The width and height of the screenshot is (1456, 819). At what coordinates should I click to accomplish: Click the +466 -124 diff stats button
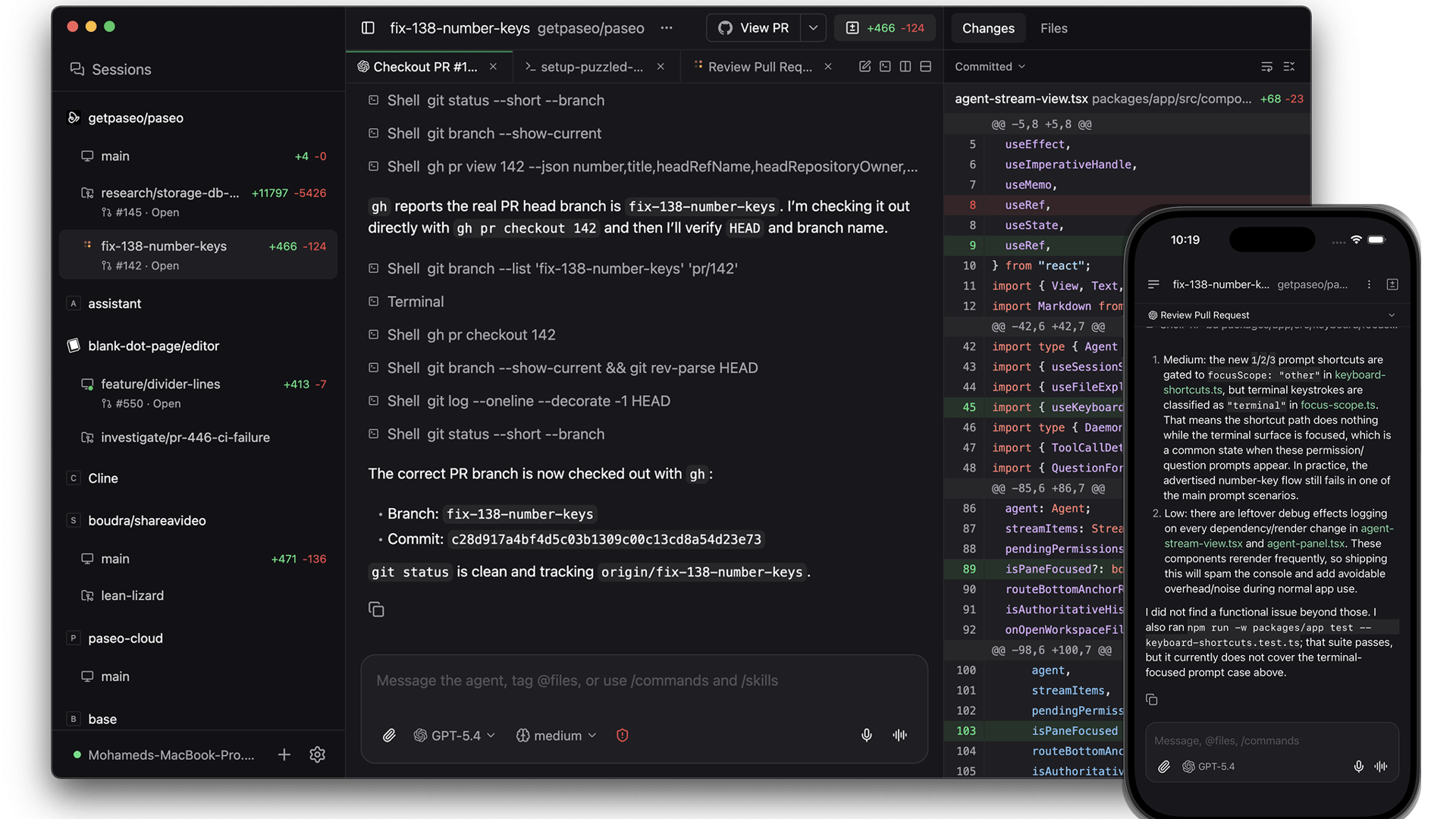tap(885, 28)
